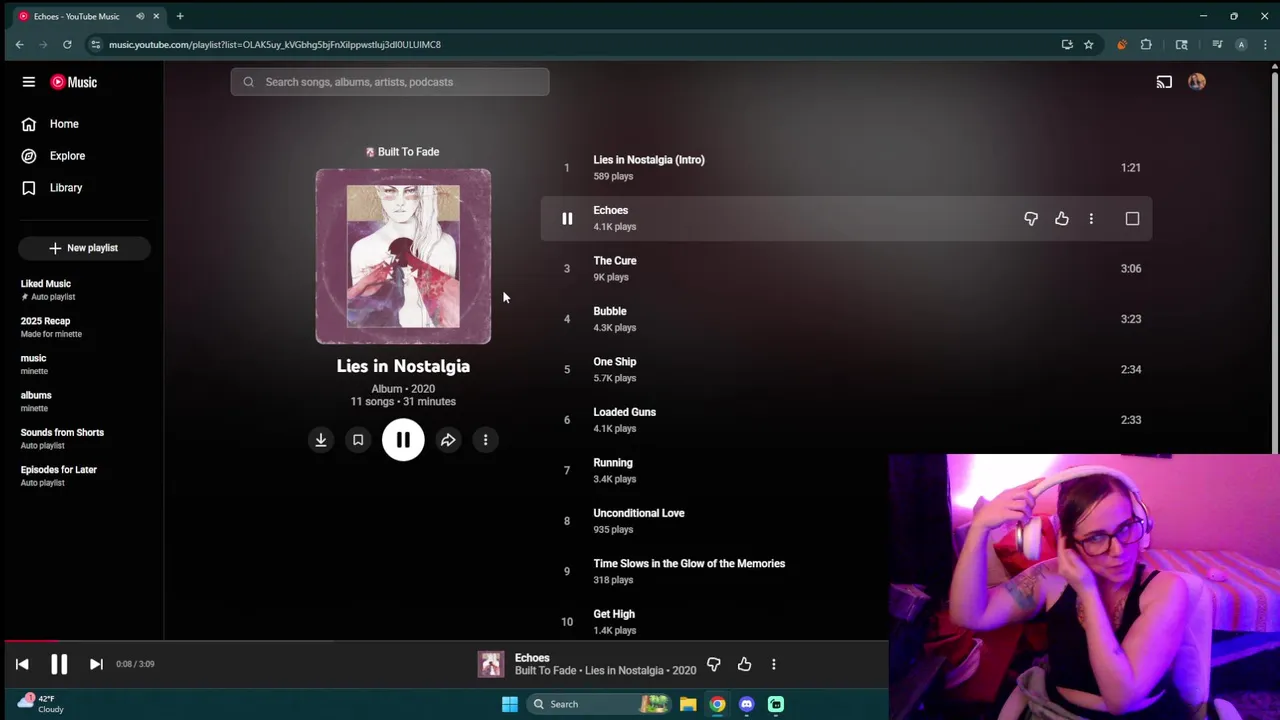Pause playback in the bottom player bar
The image size is (1280, 720).
59,664
